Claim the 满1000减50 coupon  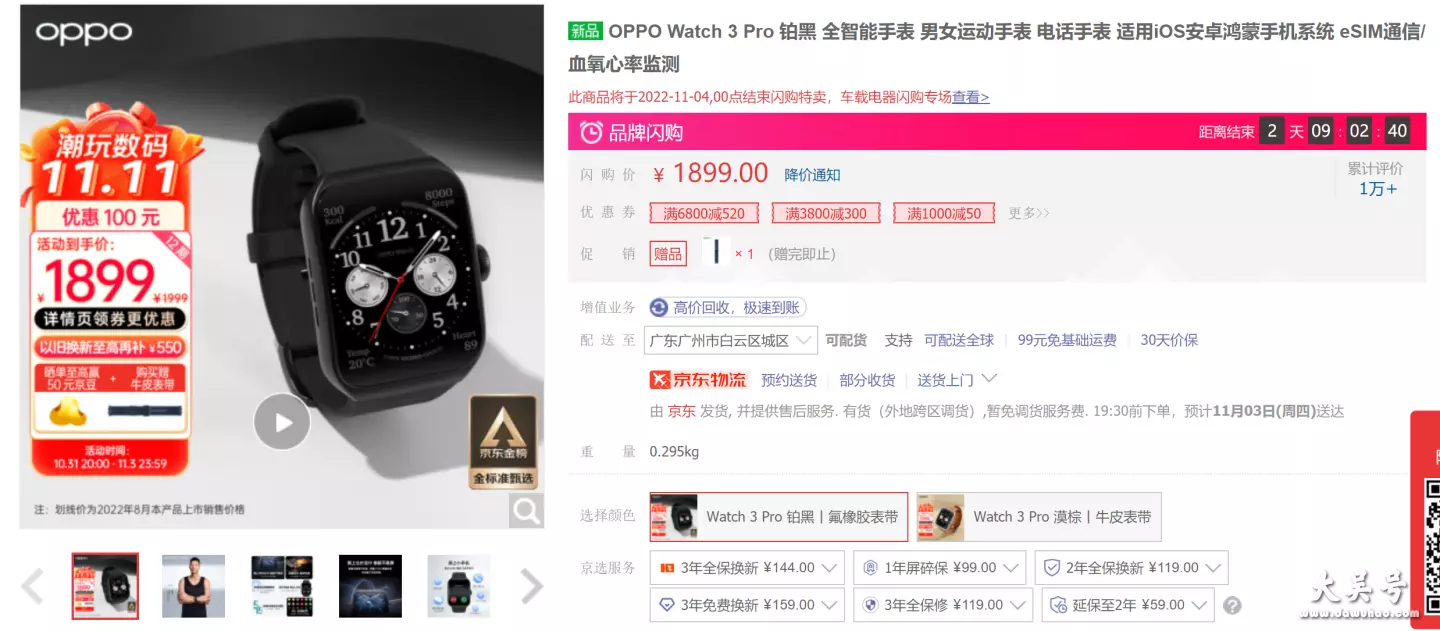(944, 213)
